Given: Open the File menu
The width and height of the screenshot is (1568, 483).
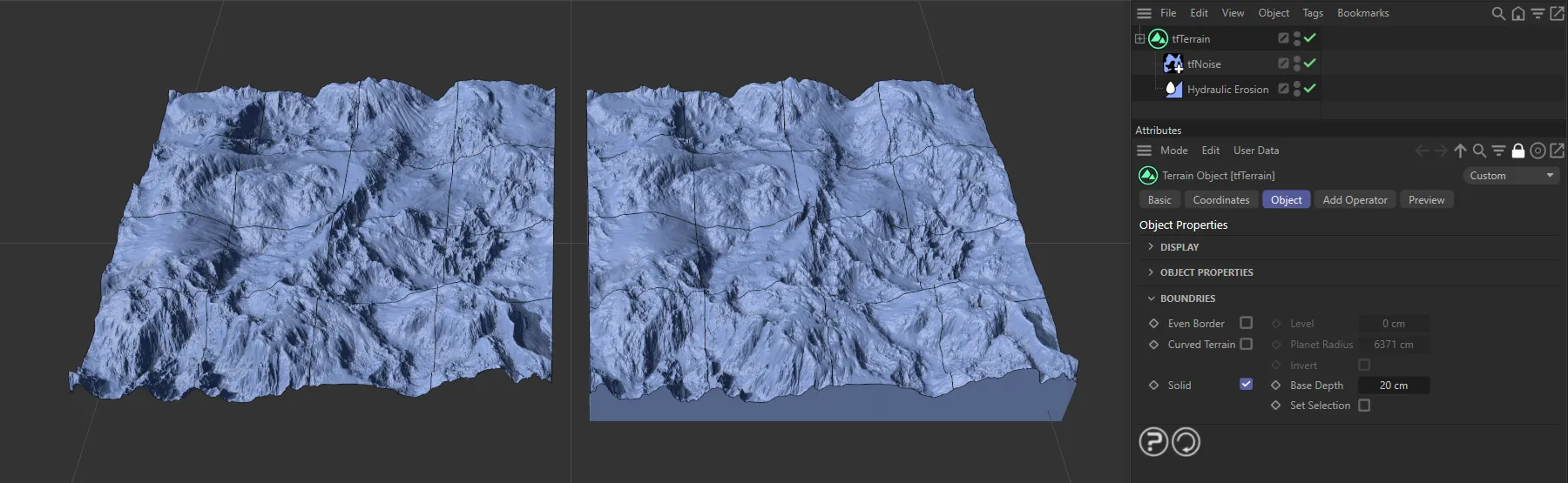Looking at the screenshot, I should (x=1168, y=13).
